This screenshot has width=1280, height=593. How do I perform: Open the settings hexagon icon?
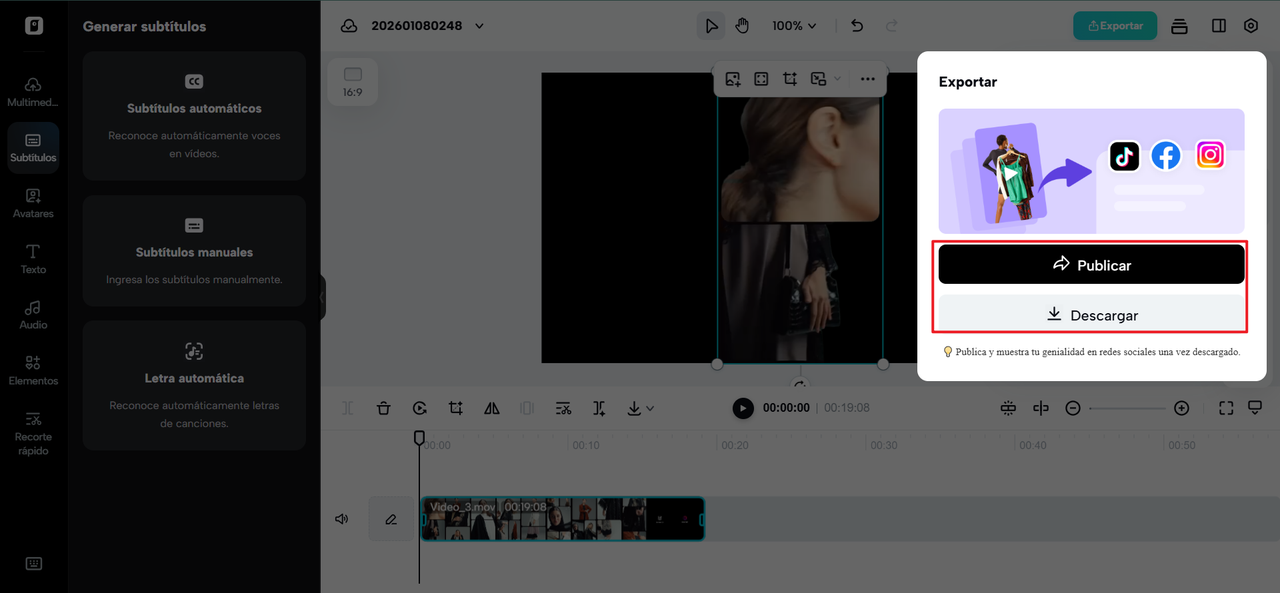[1251, 26]
